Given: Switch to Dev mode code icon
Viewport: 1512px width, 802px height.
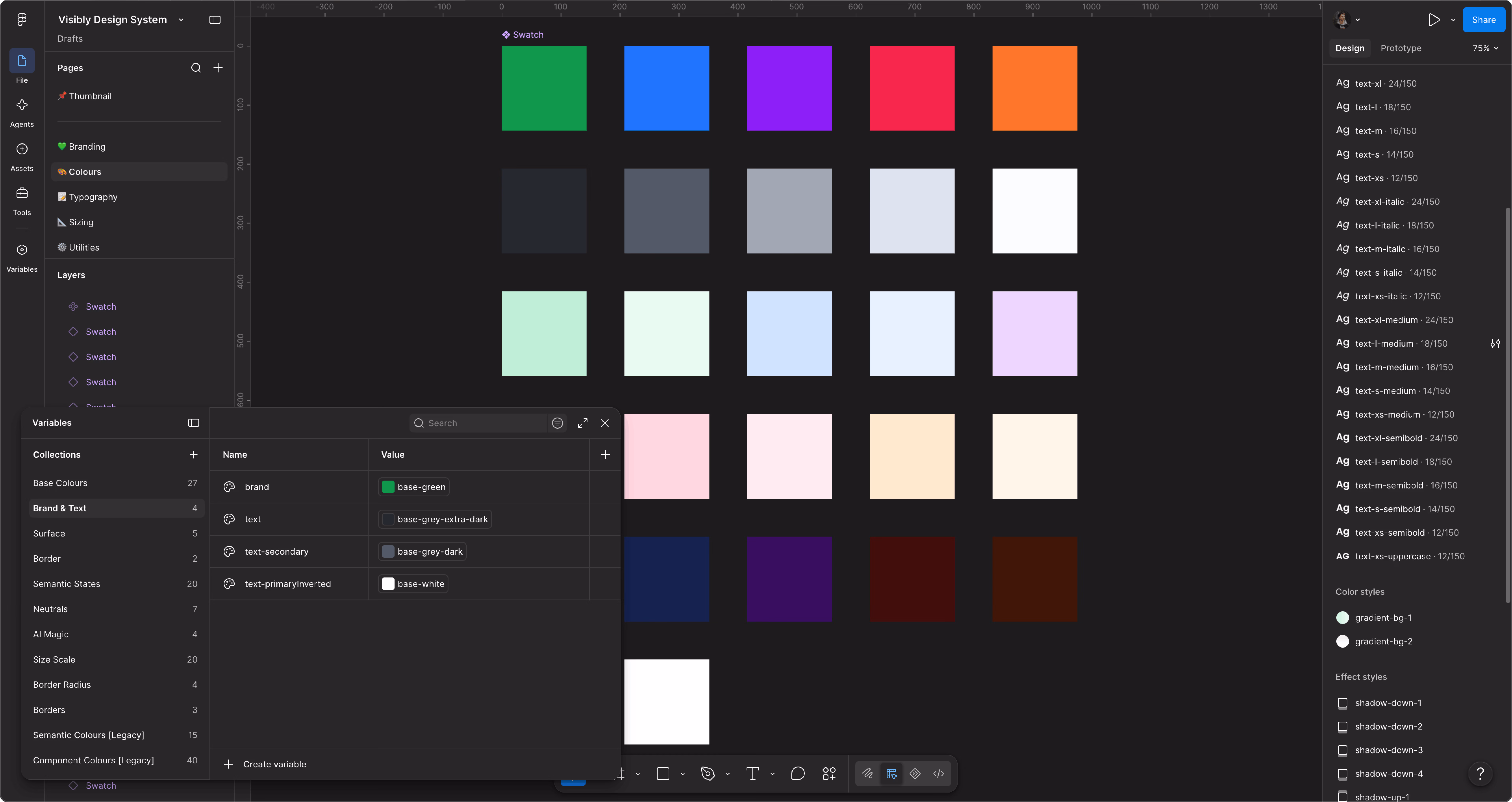Looking at the screenshot, I should tap(939, 774).
